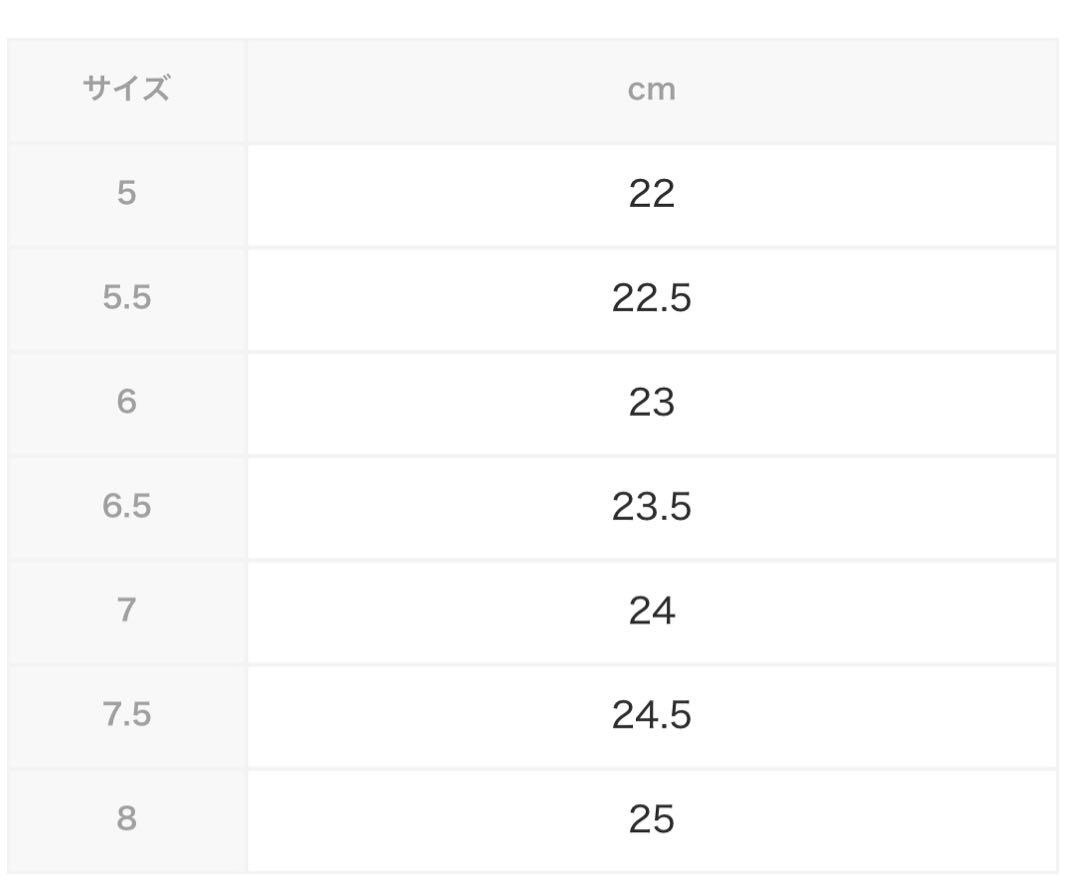The image size is (1080, 883).
Task: Select the 23 cm value
Action: click(x=652, y=404)
